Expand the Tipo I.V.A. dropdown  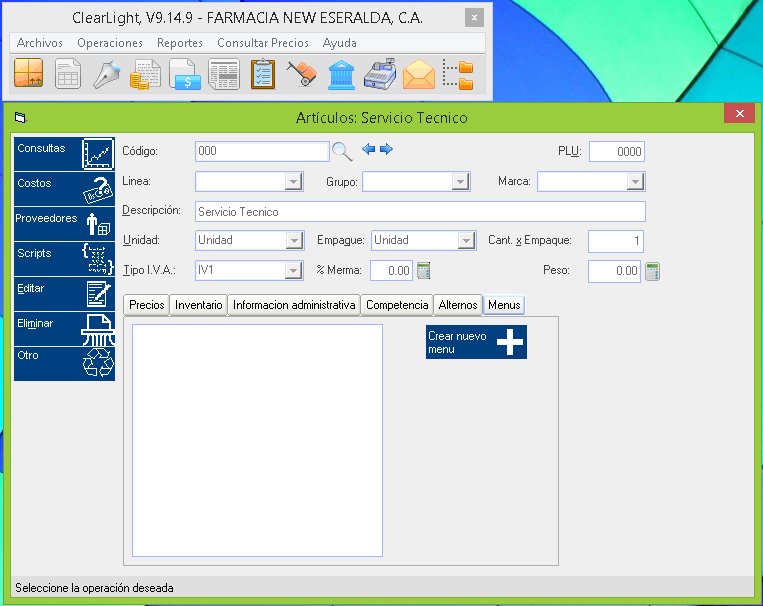(x=294, y=271)
